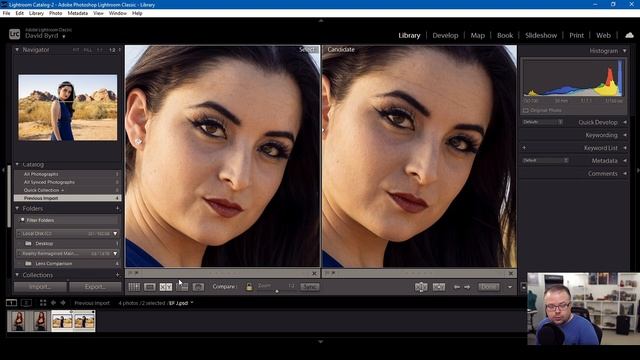Switch to Print module
The height and width of the screenshot is (360, 640).
coord(576,36)
